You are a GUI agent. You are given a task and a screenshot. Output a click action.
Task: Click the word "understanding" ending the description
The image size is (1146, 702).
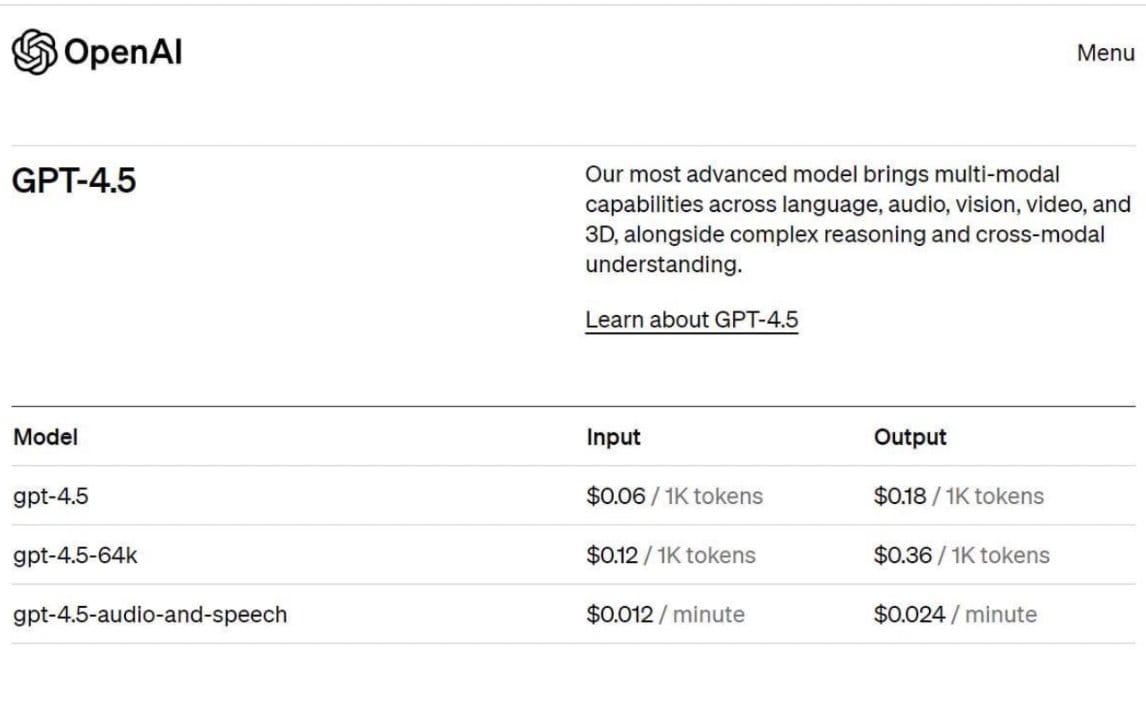tap(661, 265)
